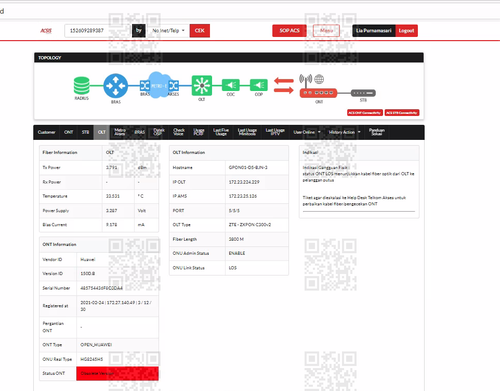Click the IP OLT value 172.23.224.229
This screenshot has width=500, height=391.
244,182
